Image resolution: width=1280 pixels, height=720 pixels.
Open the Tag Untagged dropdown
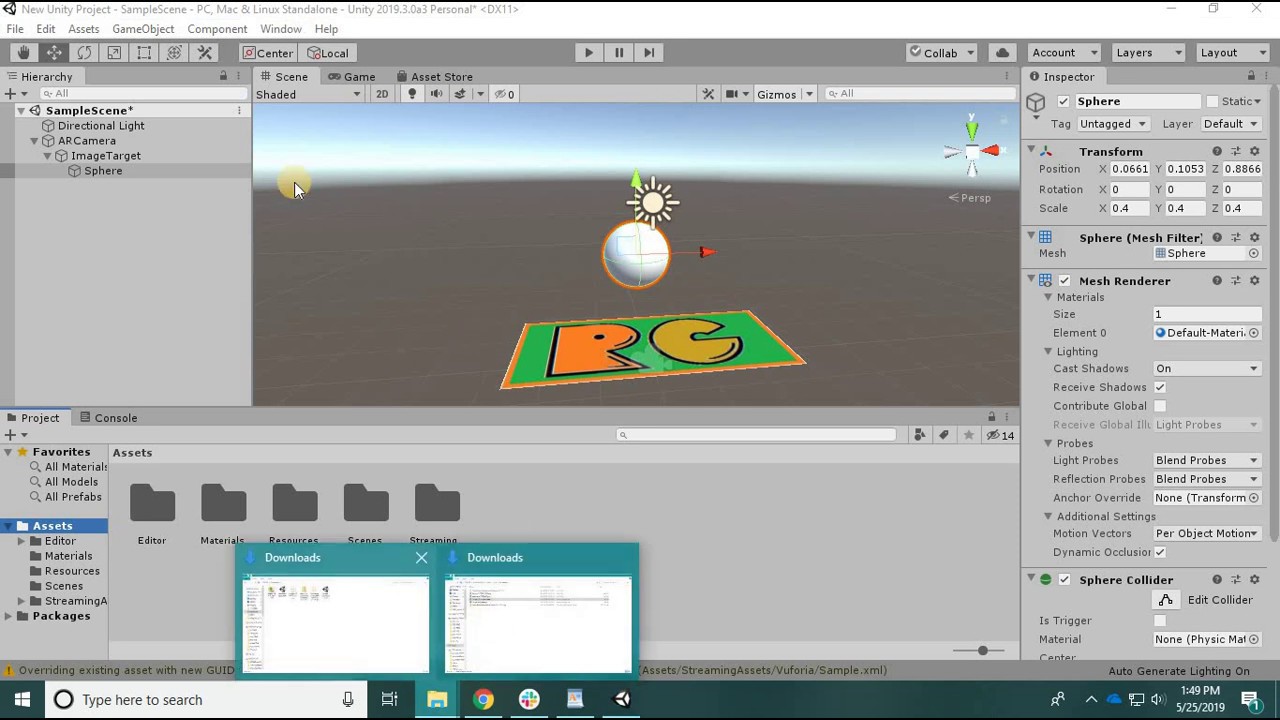tap(1113, 124)
